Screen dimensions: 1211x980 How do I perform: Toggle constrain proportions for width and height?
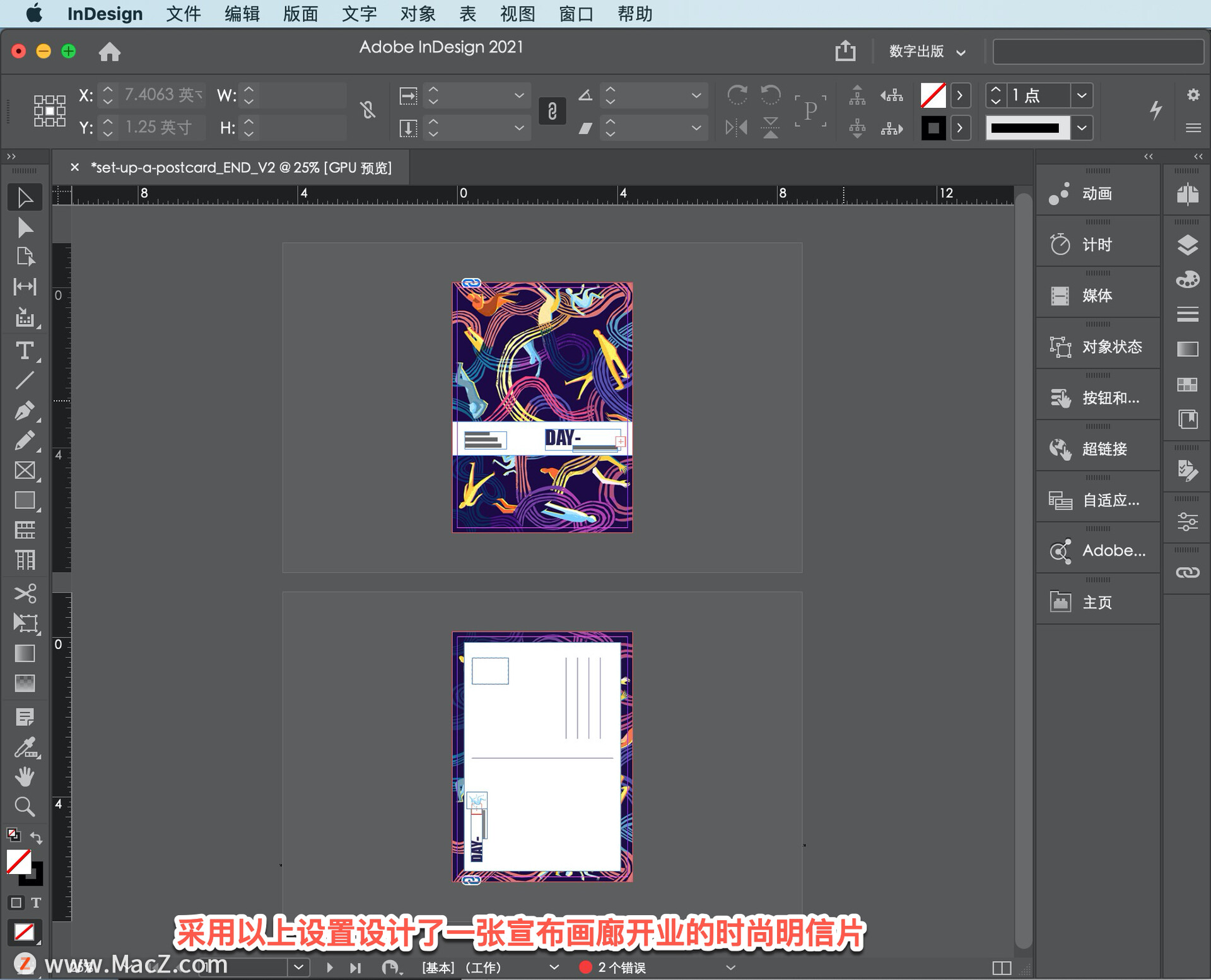368,110
